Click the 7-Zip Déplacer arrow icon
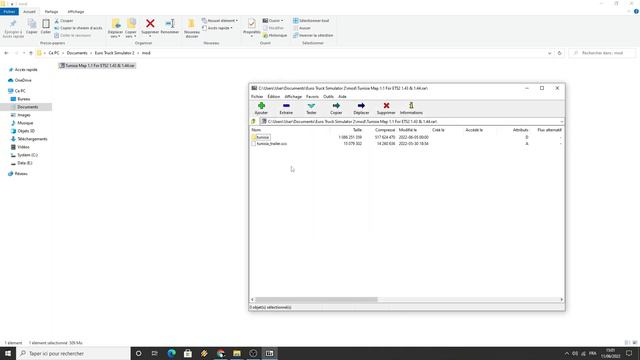The image size is (640, 360). tap(361, 106)
